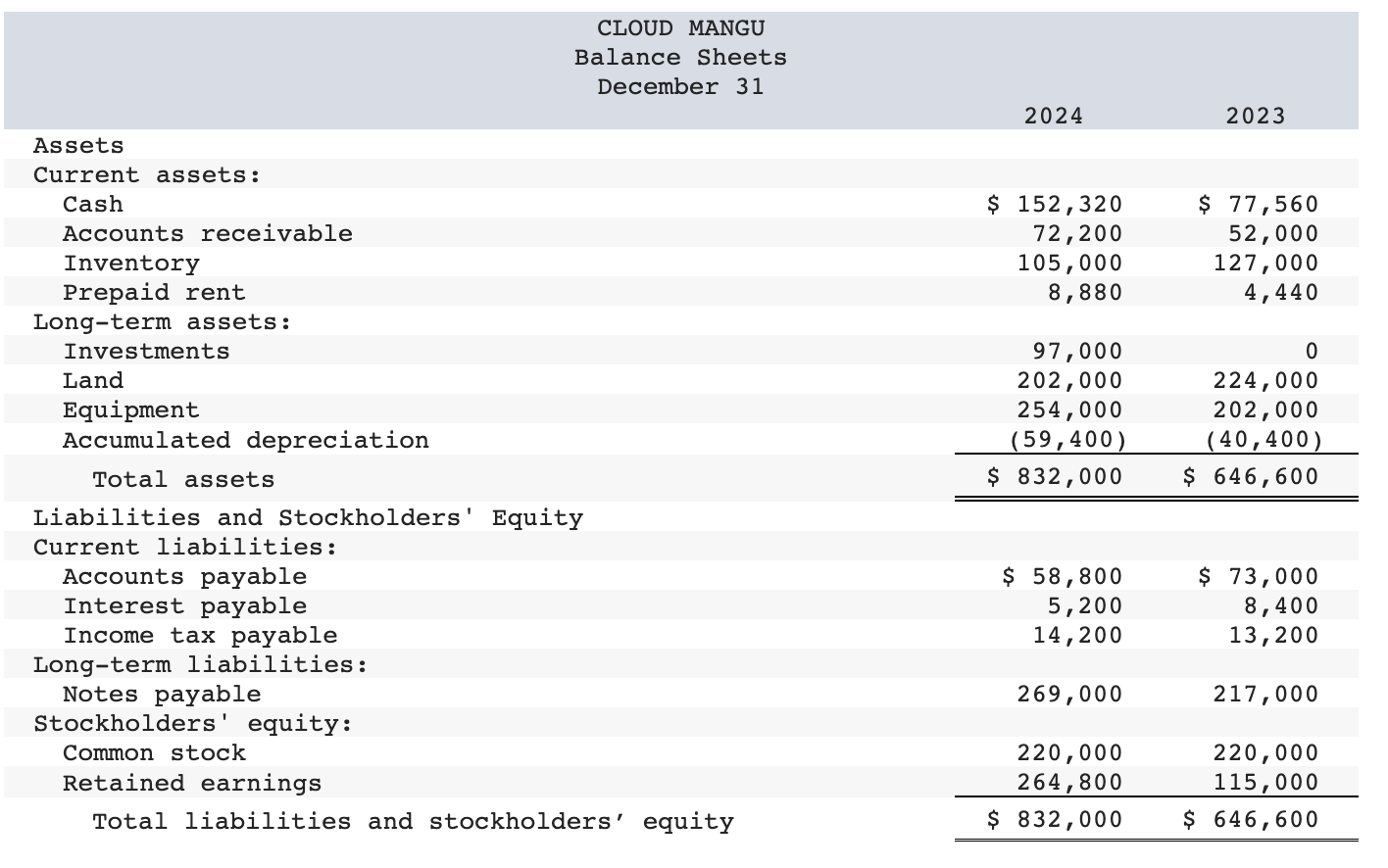Select the Notes payable row
The image size is (1388, 868).
[x=160, y=695]
